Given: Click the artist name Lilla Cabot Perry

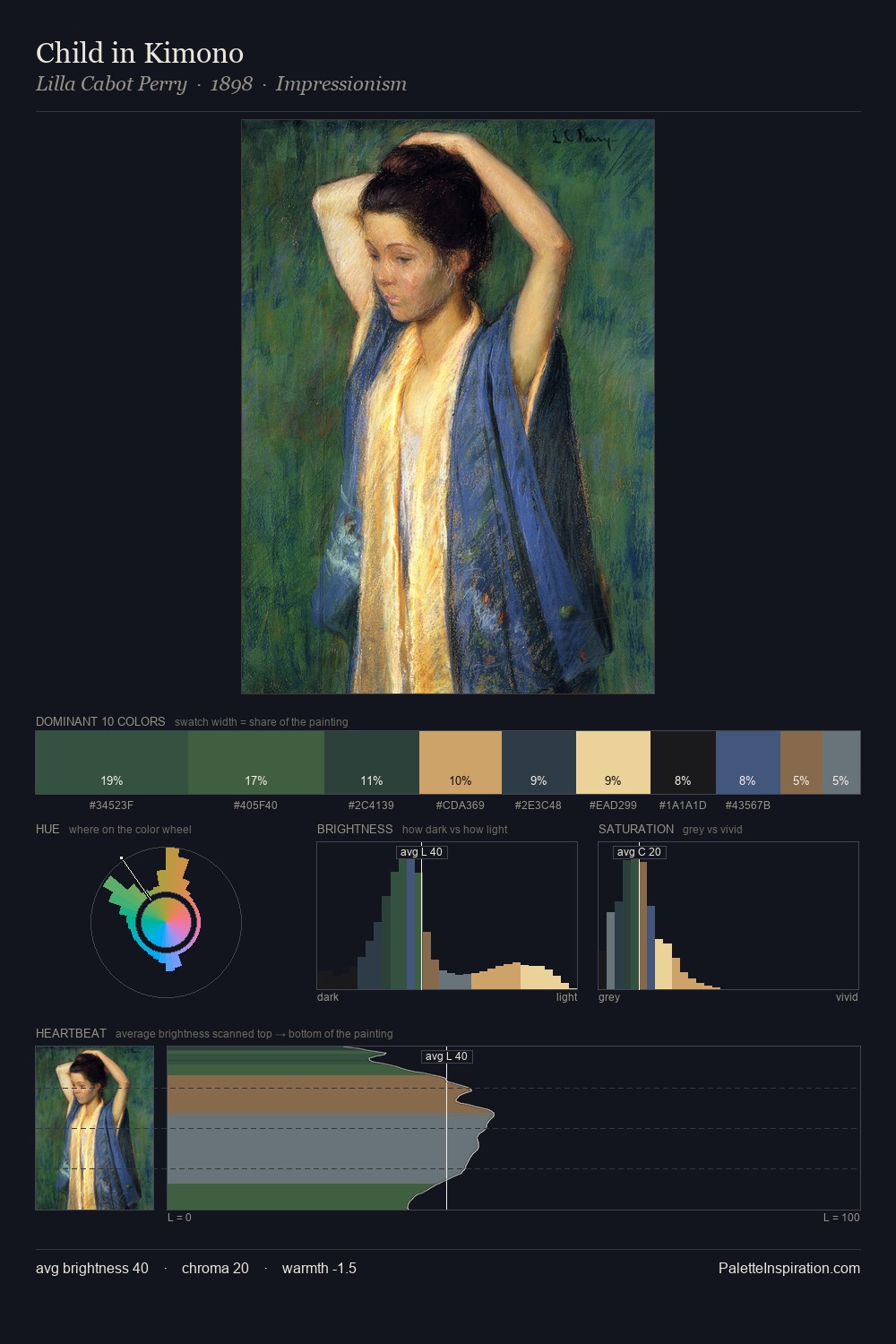Looking at the screenshot, I should coord(111,84).
